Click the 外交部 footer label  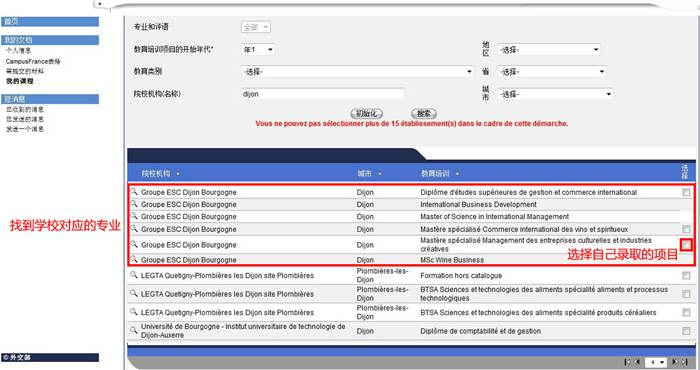(x=16, y=358)
